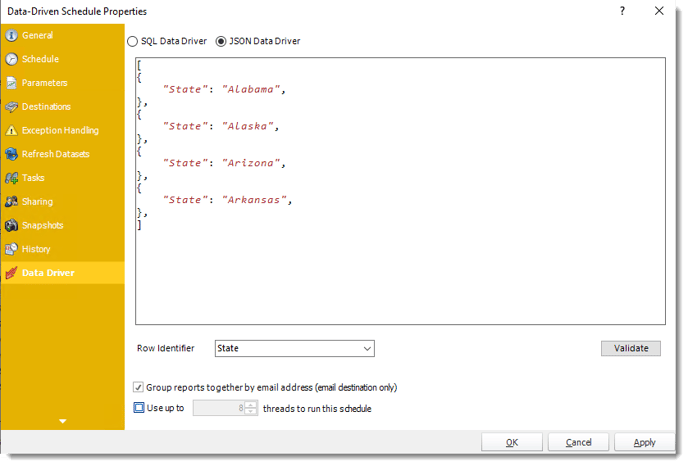The image size is (688, 466).
Task: Click the History icon in sidebar
Action: [x=11, y=249]
